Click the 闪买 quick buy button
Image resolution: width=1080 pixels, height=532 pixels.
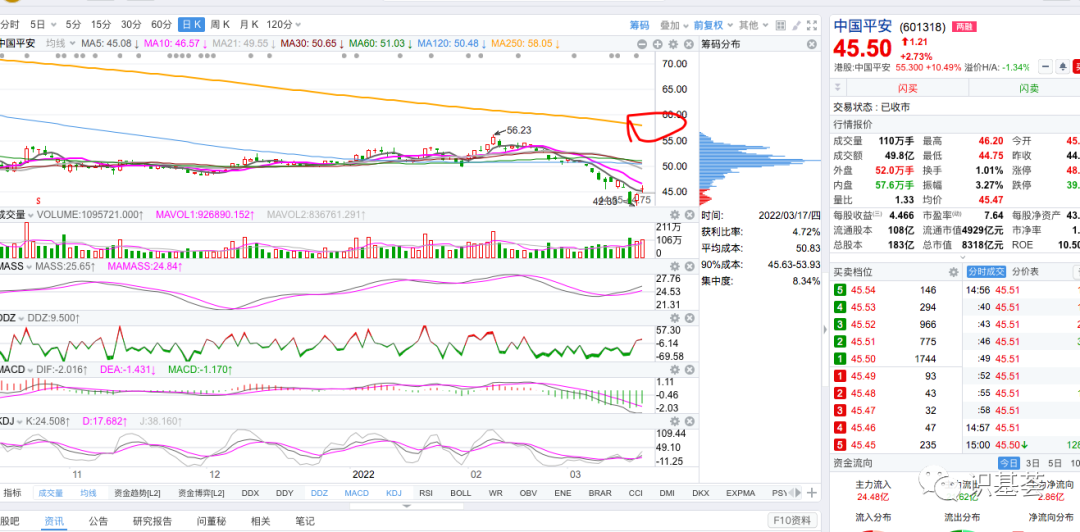point(907,88)
